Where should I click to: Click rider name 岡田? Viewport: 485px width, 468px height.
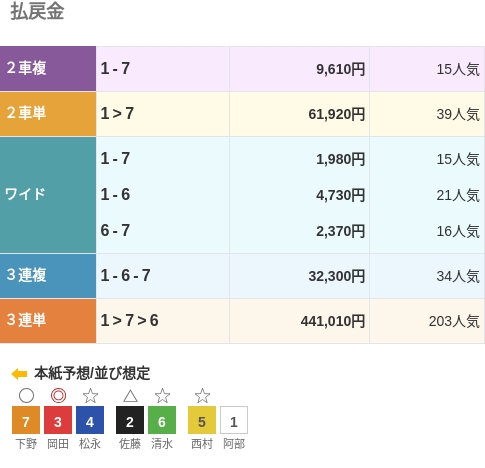58,444
